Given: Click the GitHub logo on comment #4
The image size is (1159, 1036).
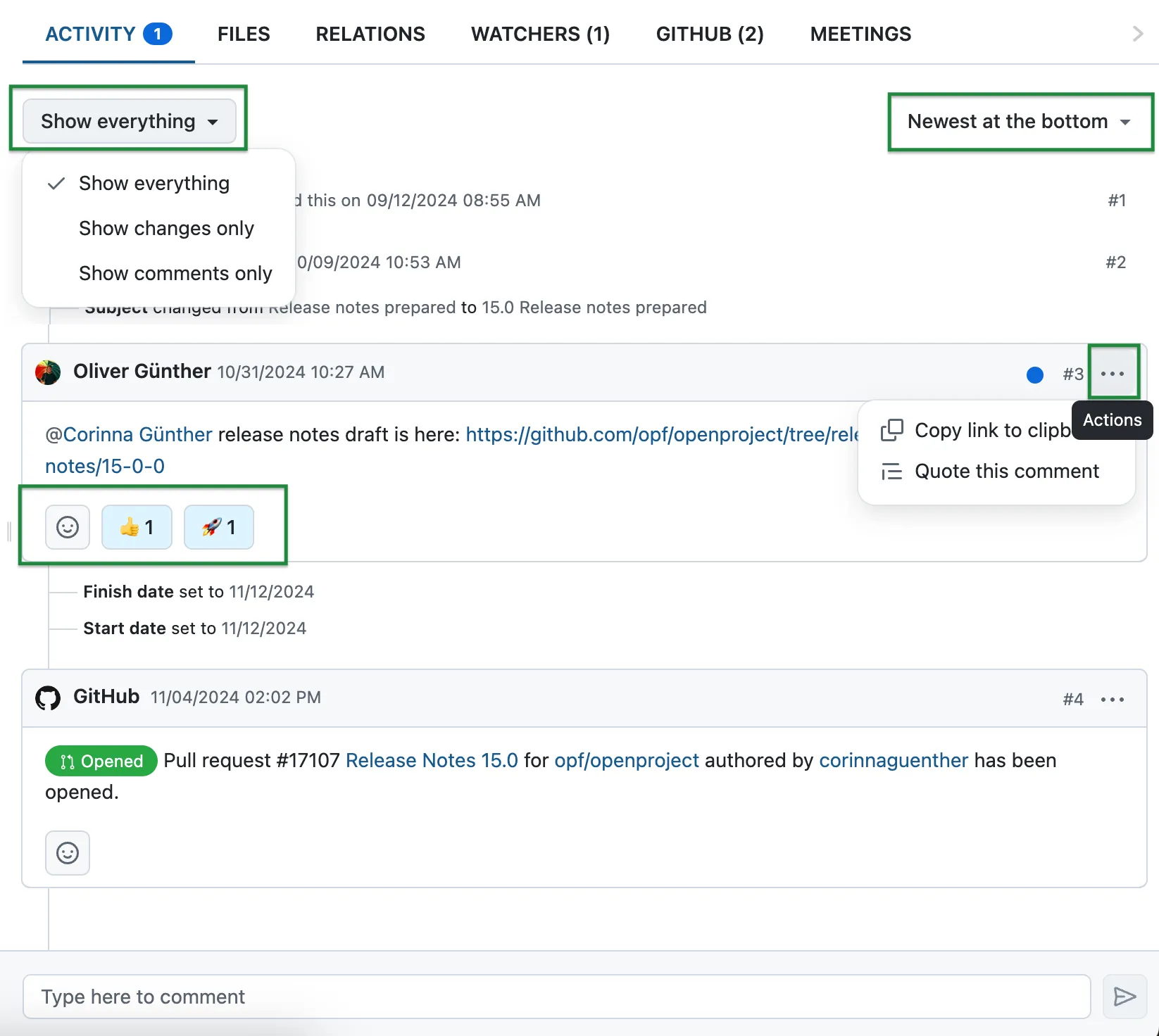Looking at the screenshot, I should point(47,697).
